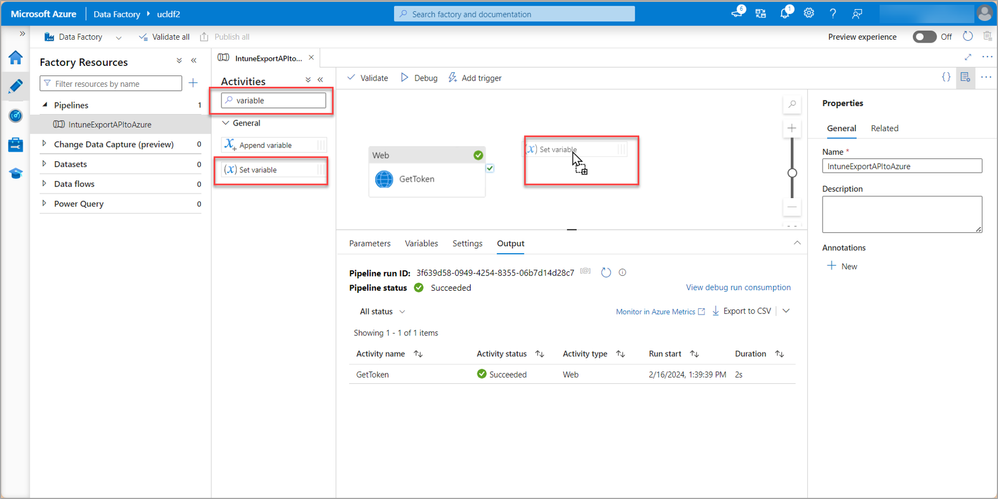
Task: Click the Activities search box with 'variable'
Action: [274, 101]
